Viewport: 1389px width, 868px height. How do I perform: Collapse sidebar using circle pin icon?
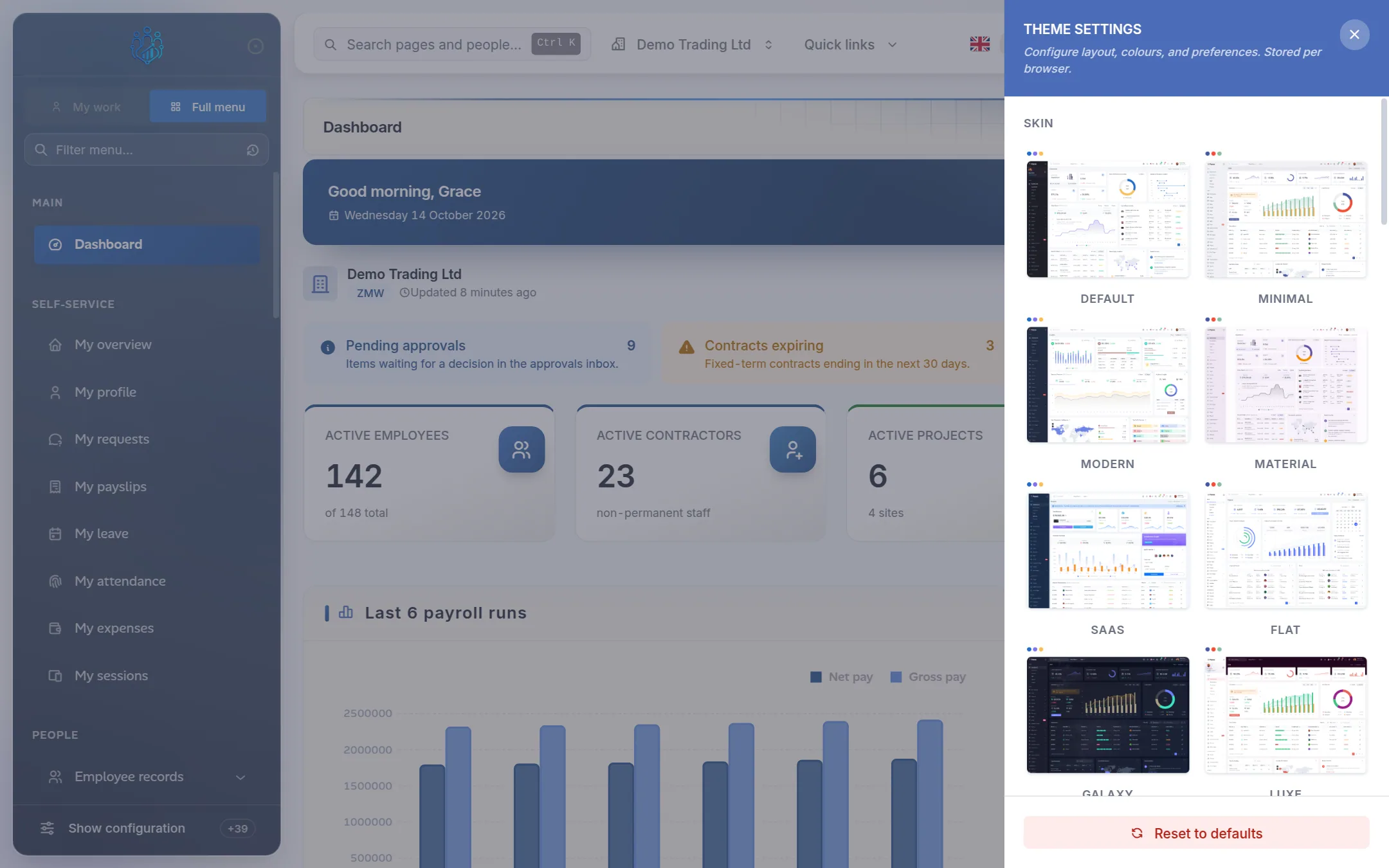coord(255,46)
